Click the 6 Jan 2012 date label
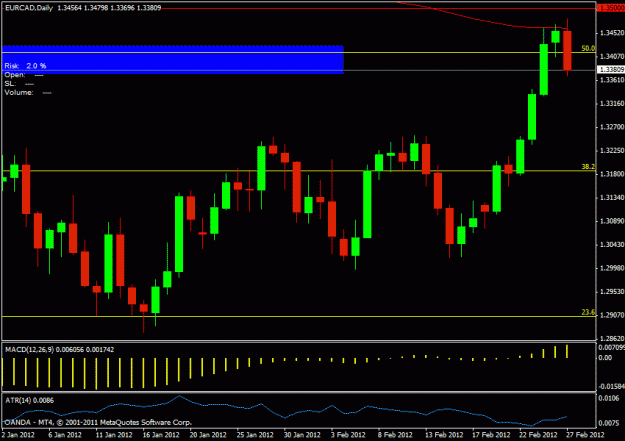 pyautogui.click(x=65, y=435)
